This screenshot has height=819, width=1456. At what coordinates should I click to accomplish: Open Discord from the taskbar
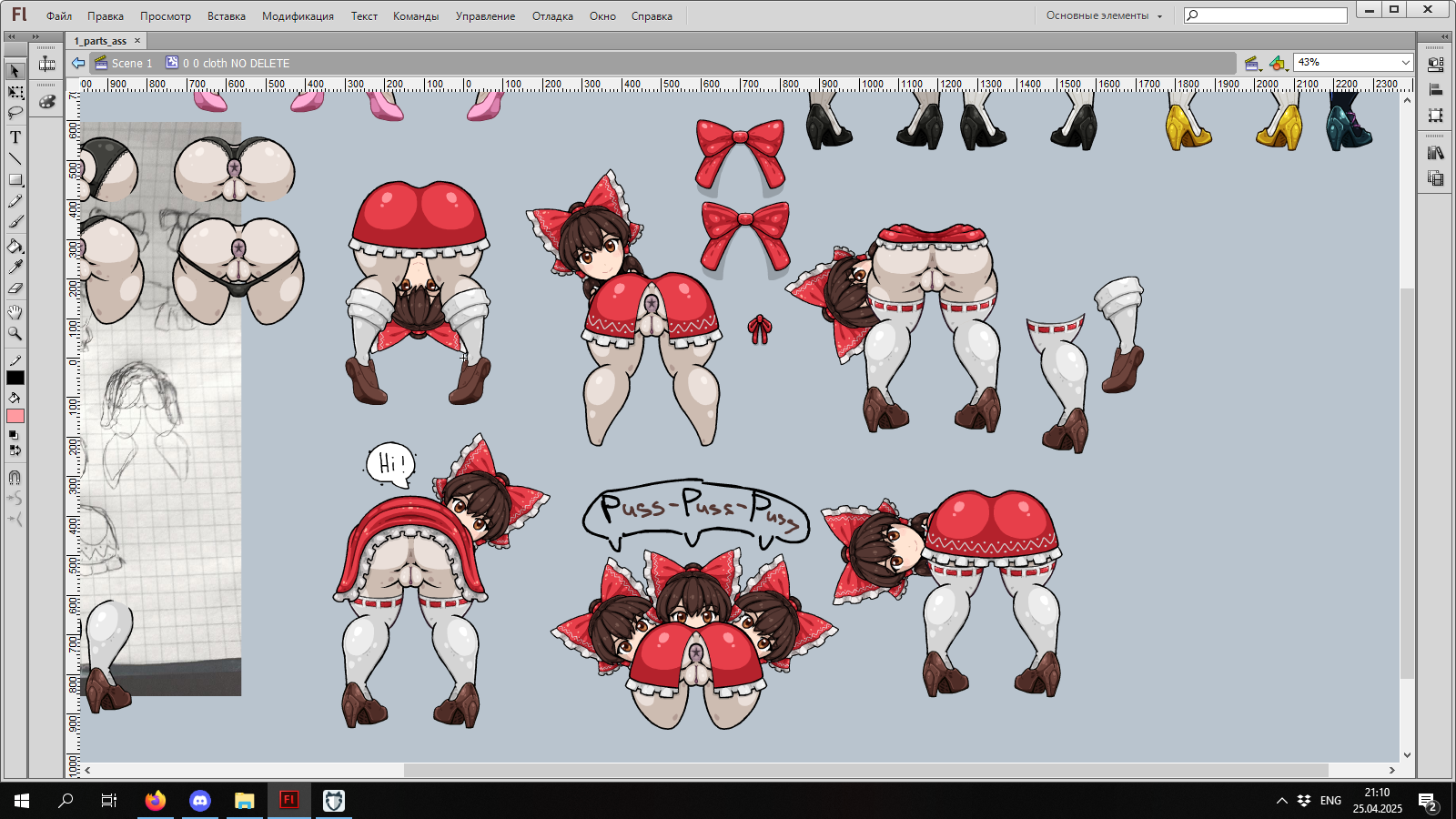[200, 801]
